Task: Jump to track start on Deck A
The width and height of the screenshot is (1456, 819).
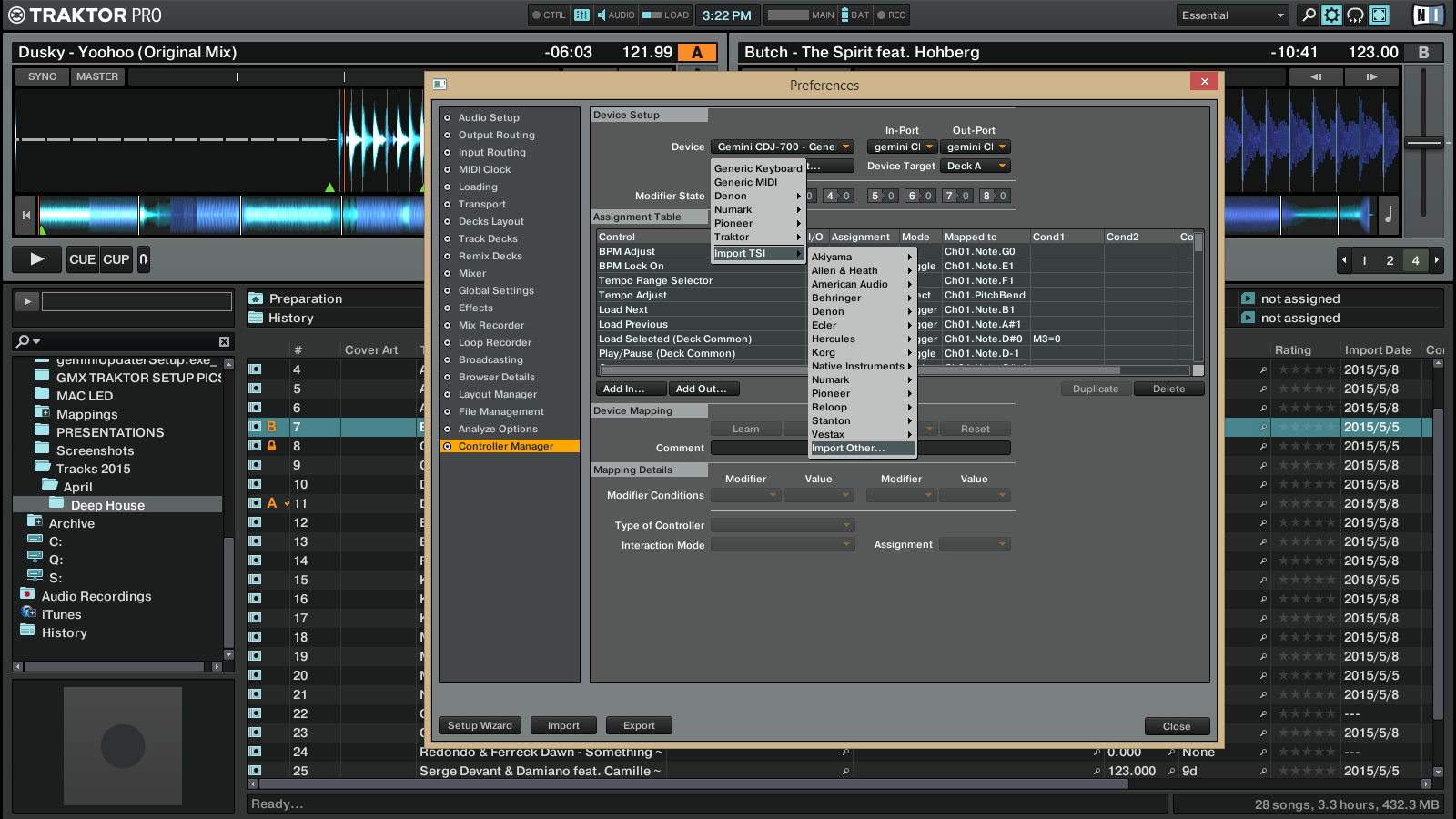Action: click(x=25, y=216)
